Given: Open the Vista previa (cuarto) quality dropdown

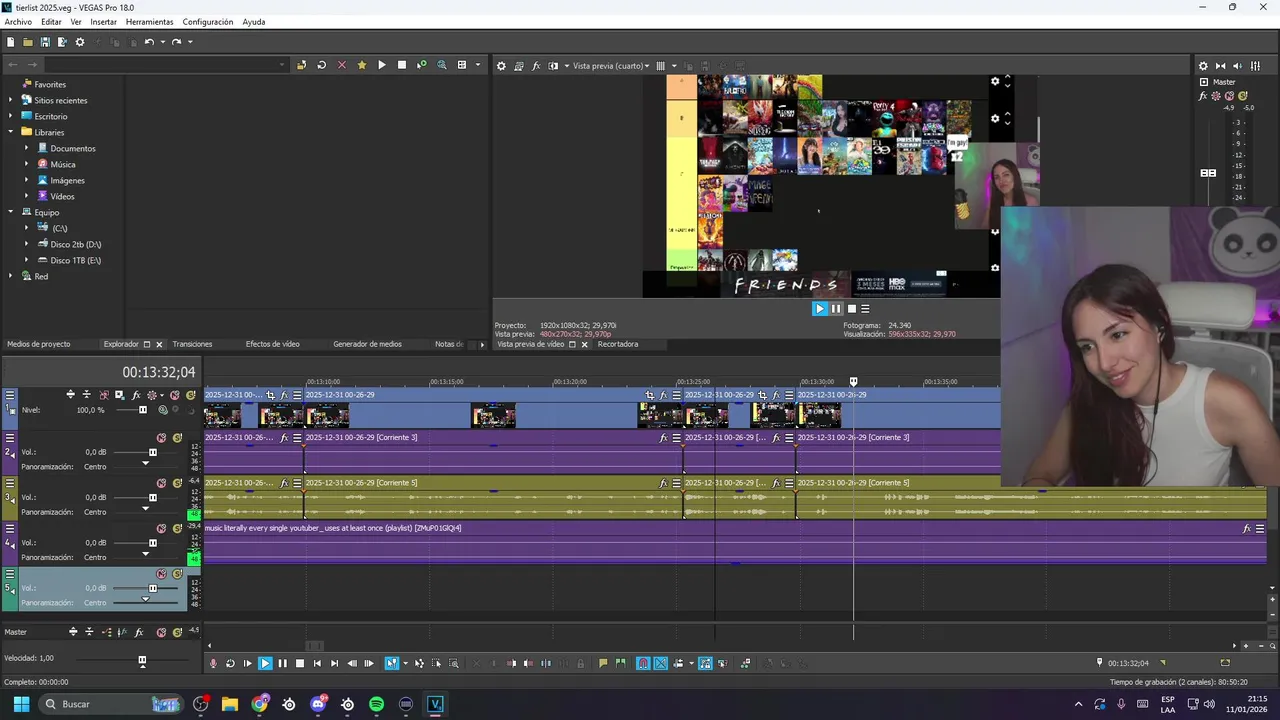Looking at the screenshot, I should pos(610,66).
